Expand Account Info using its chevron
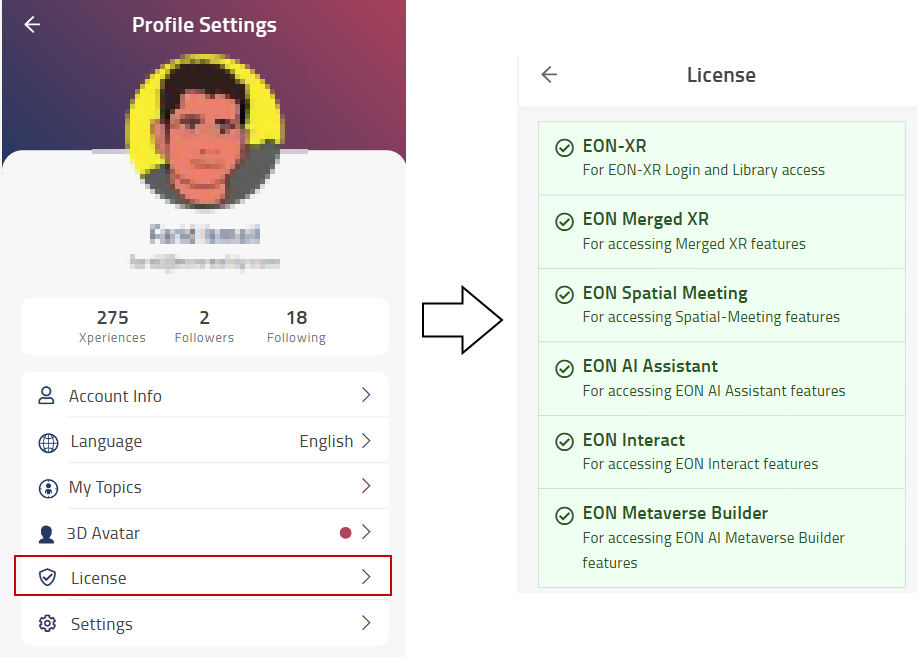Image resolution: width=920 pixels, height=660 pixels. pyautogui.click(x=366, y=396)
